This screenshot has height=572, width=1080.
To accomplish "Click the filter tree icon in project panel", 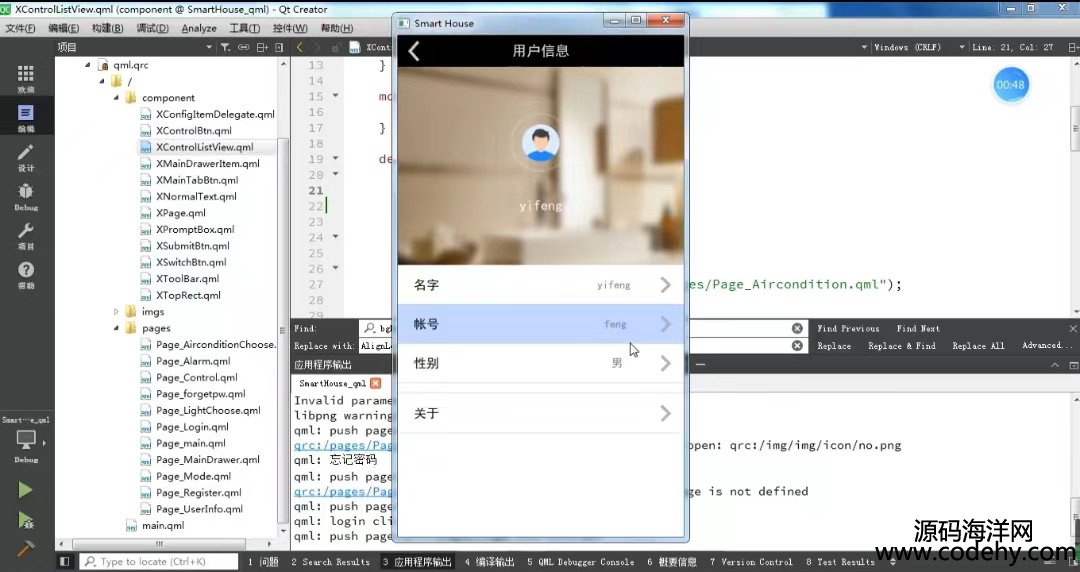I will tap(225, 47).
